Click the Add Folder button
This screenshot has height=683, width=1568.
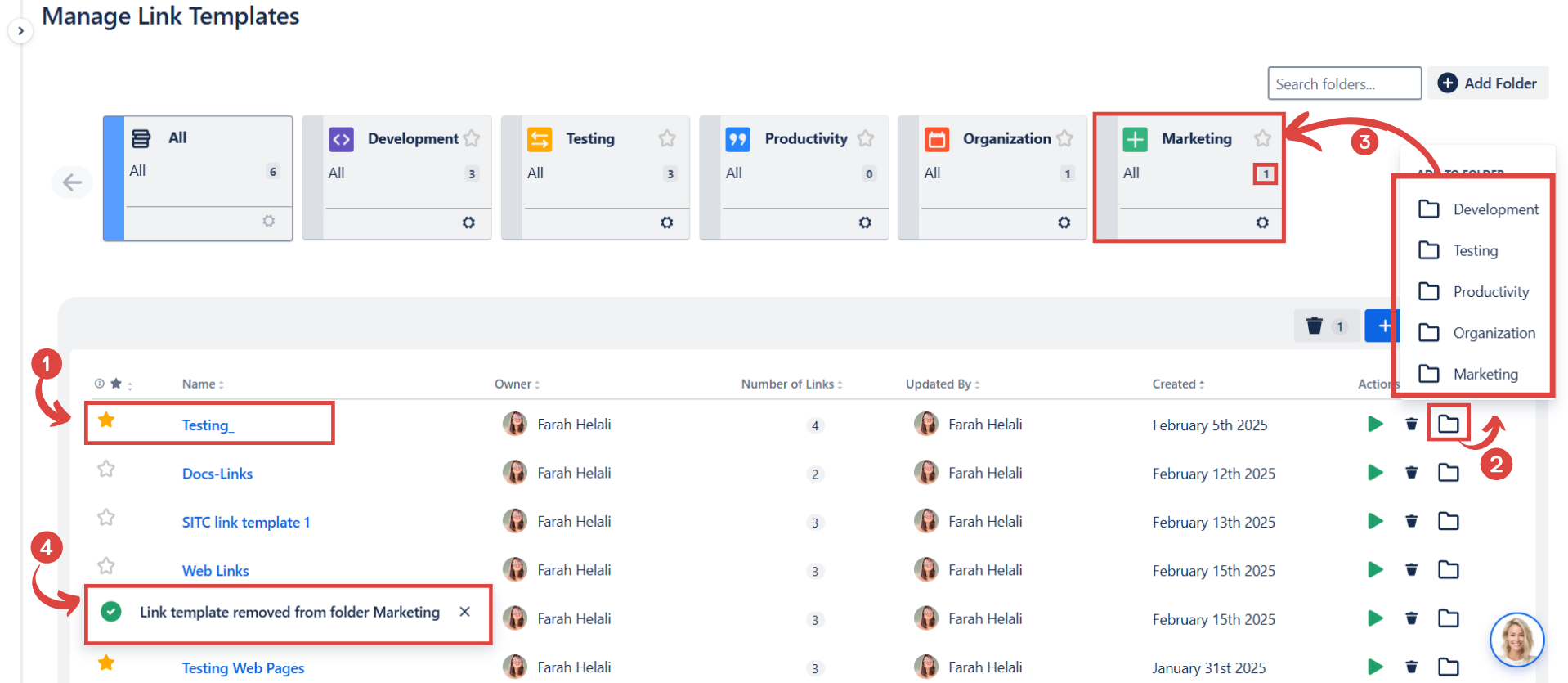click(1488, 83)
